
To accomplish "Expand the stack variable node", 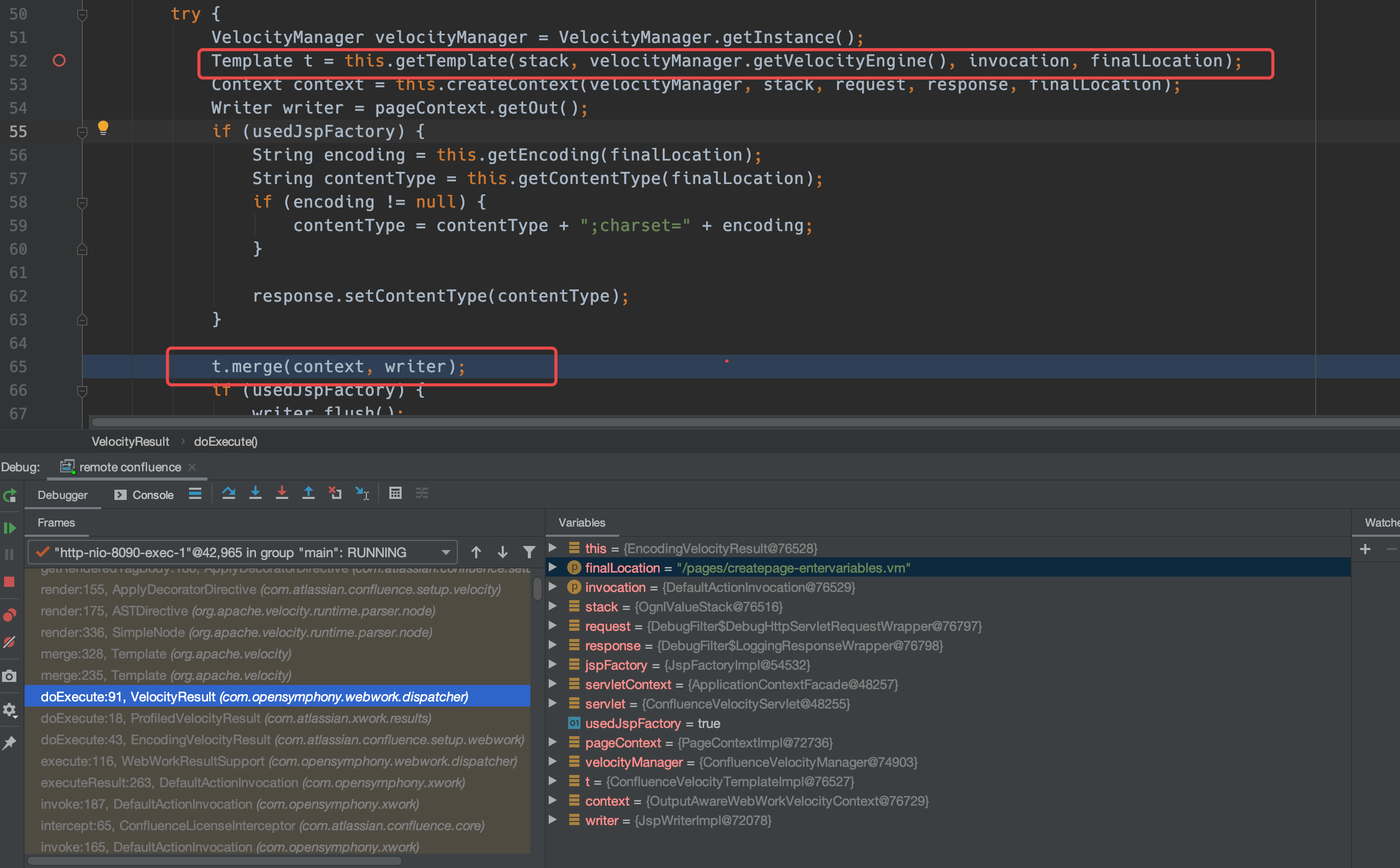I will click(552, 606).
